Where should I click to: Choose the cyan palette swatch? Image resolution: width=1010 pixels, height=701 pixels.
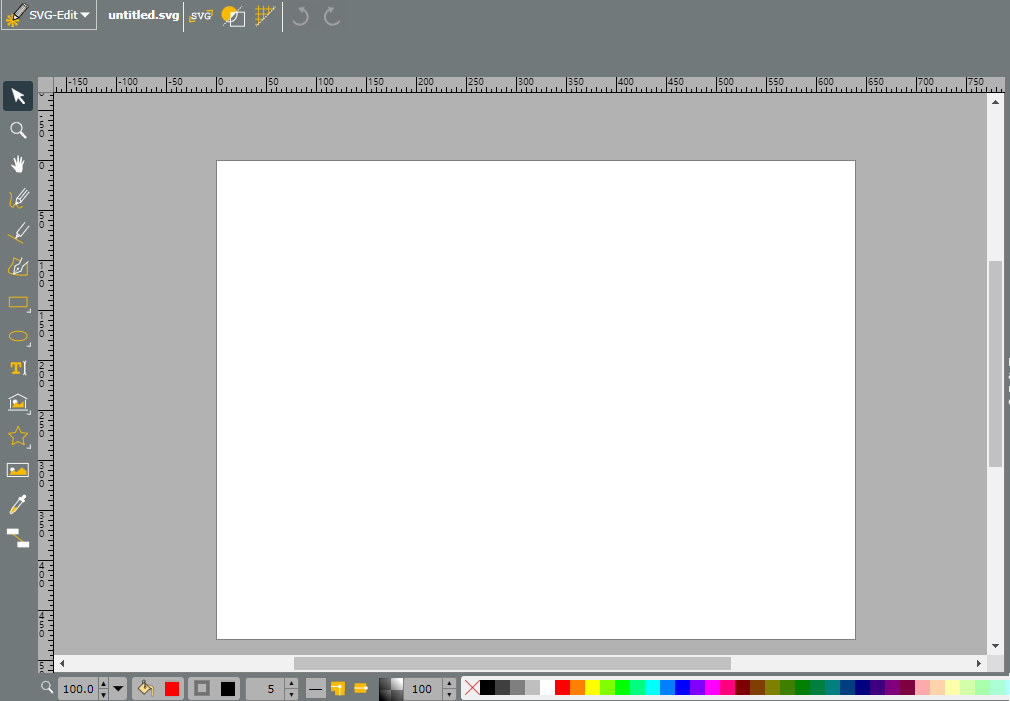pos(653,687)
